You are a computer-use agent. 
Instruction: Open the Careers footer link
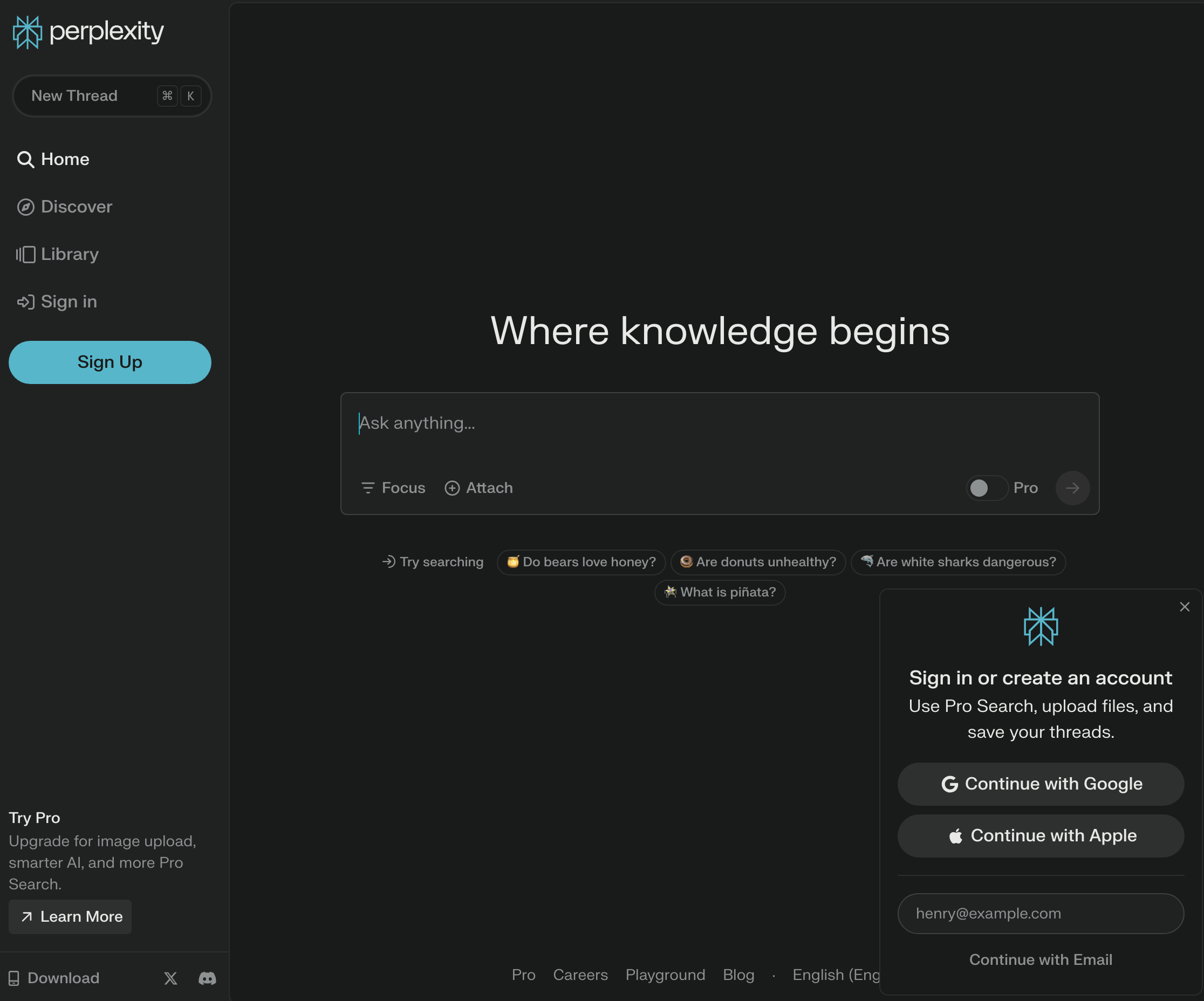pos(580,975)
